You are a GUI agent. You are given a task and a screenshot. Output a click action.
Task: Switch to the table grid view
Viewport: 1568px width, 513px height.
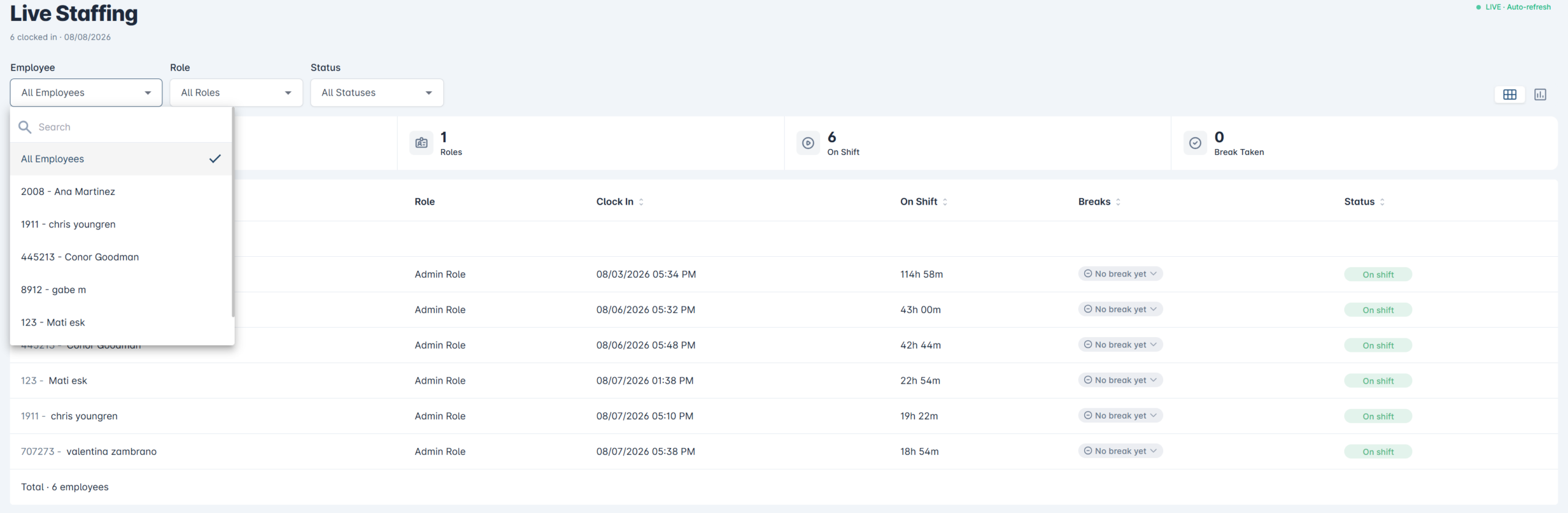click(x=1509, y=94)
